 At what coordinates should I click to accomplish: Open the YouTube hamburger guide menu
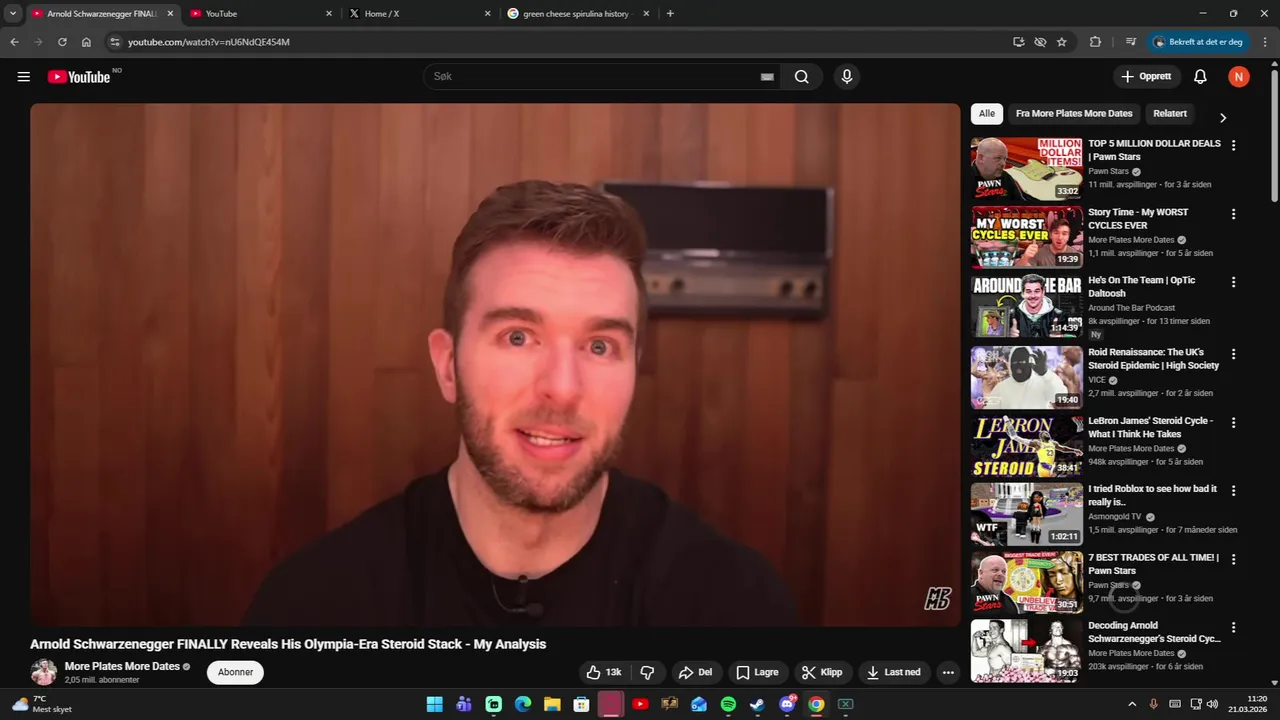click(24, 77)
